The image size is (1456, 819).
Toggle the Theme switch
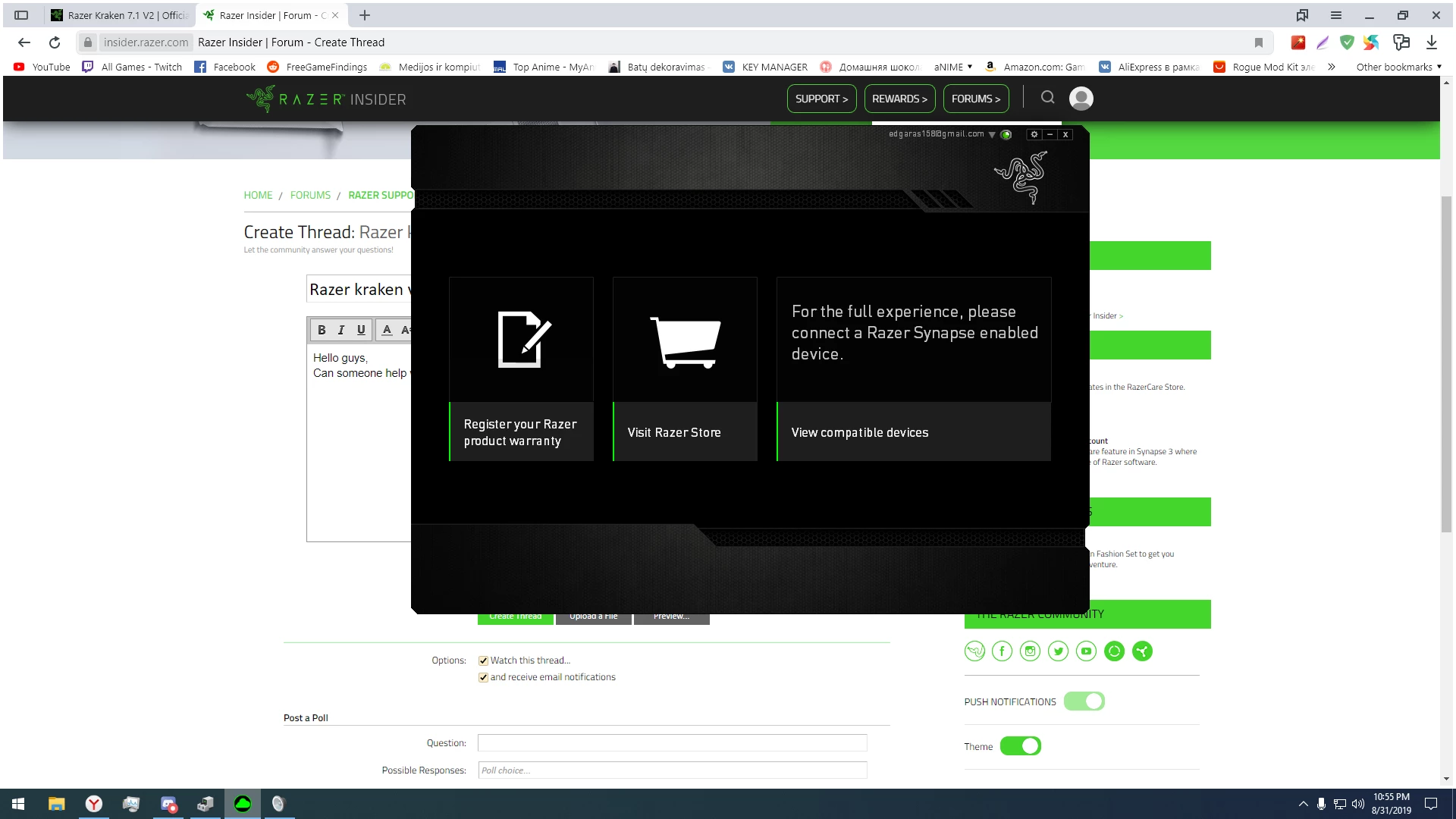1020,746
